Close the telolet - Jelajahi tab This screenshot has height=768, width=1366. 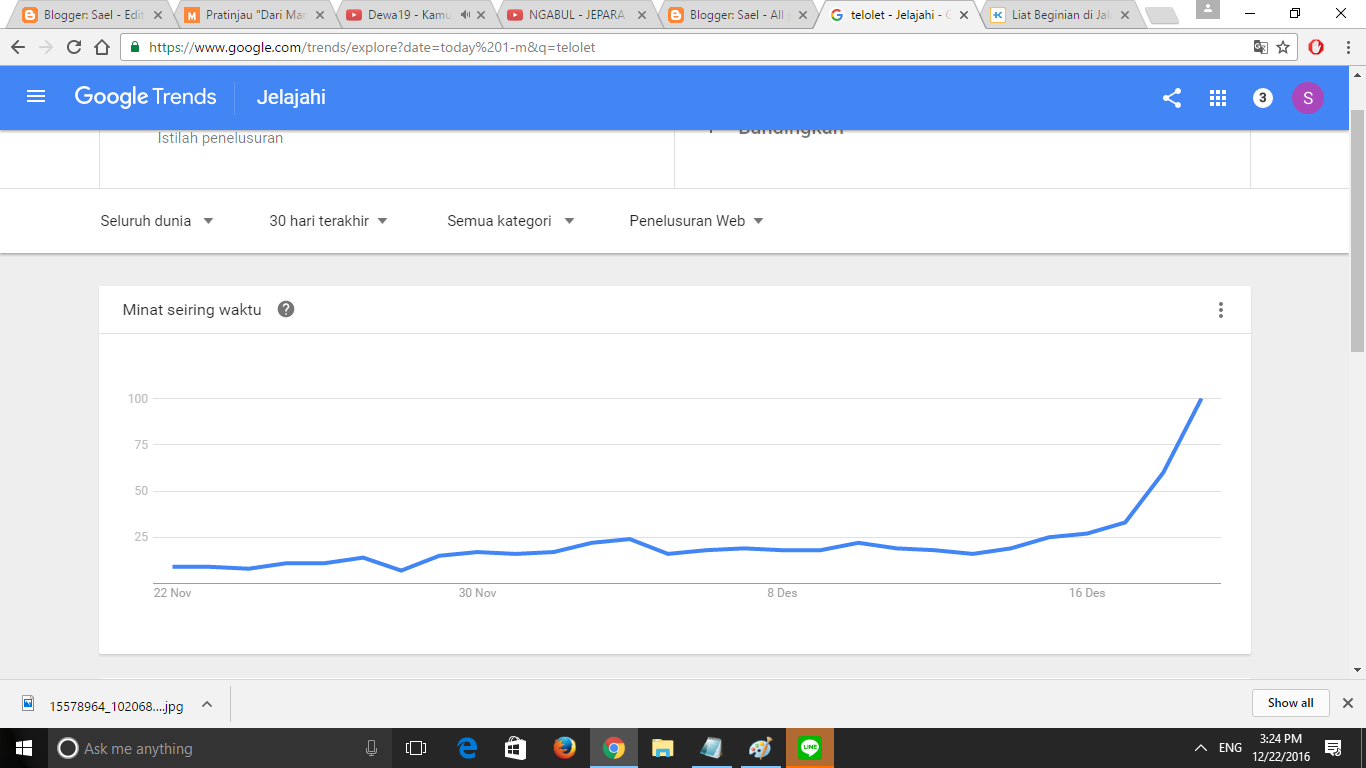point(964,15)
